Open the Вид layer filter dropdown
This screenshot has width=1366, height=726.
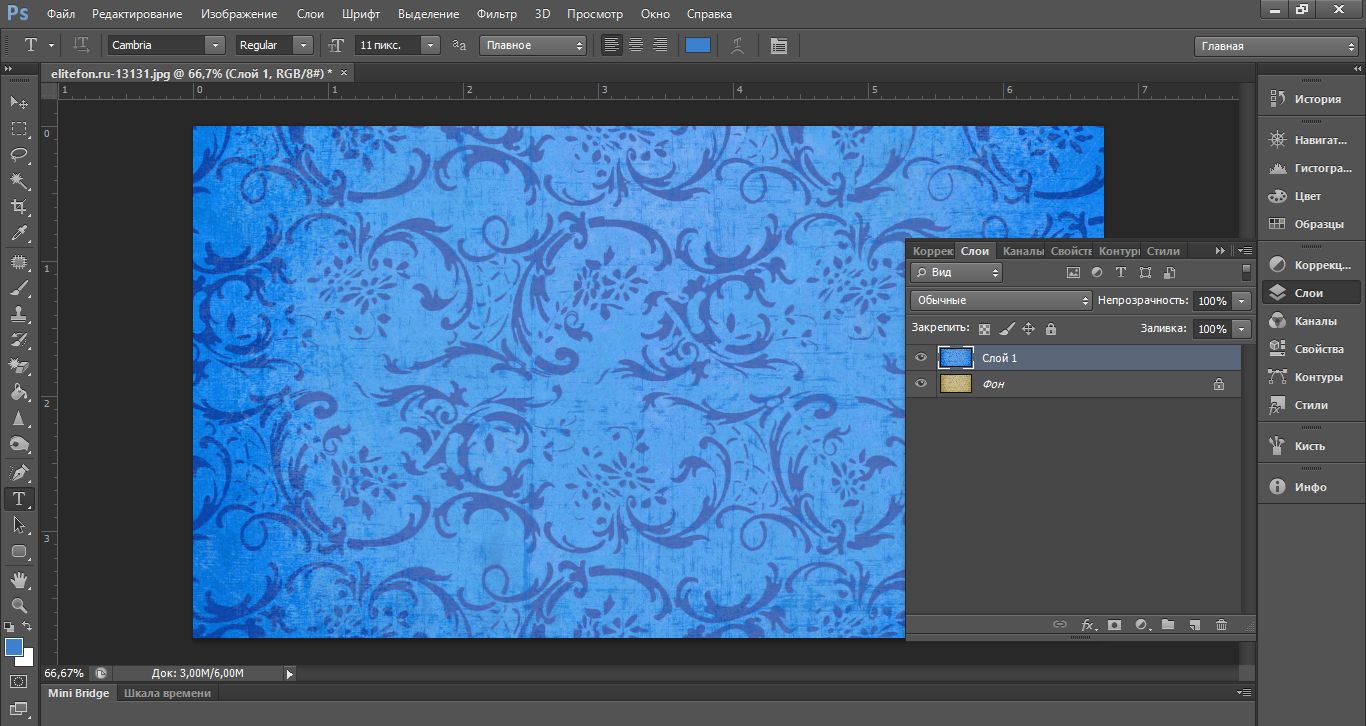pos(956,272)
